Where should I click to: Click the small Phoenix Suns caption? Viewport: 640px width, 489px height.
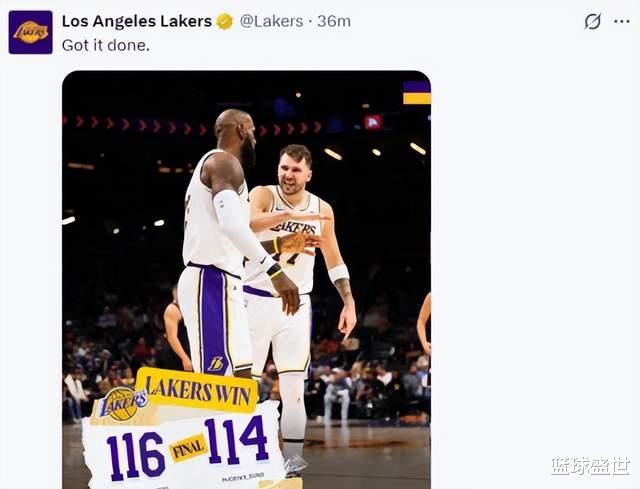tap(243, 477)
